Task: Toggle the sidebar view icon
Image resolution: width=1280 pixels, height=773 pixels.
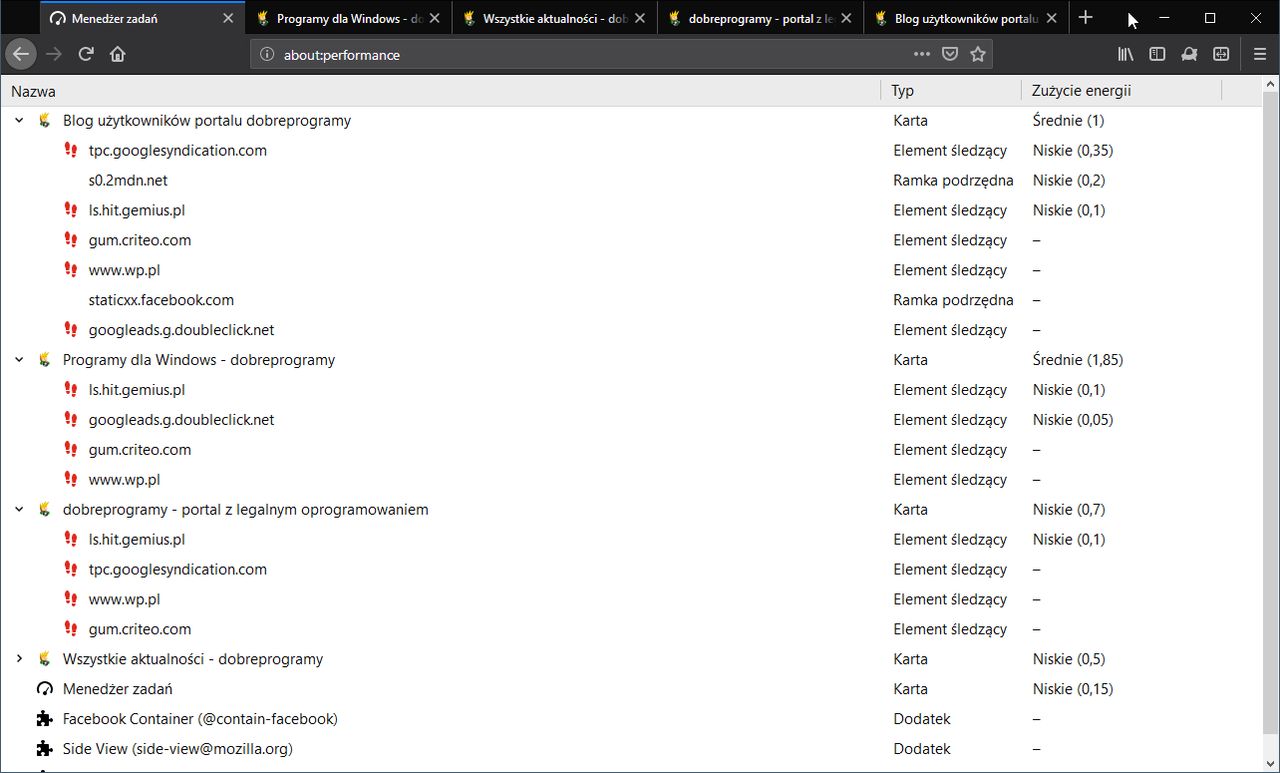Action: (x=1157, y=54)
